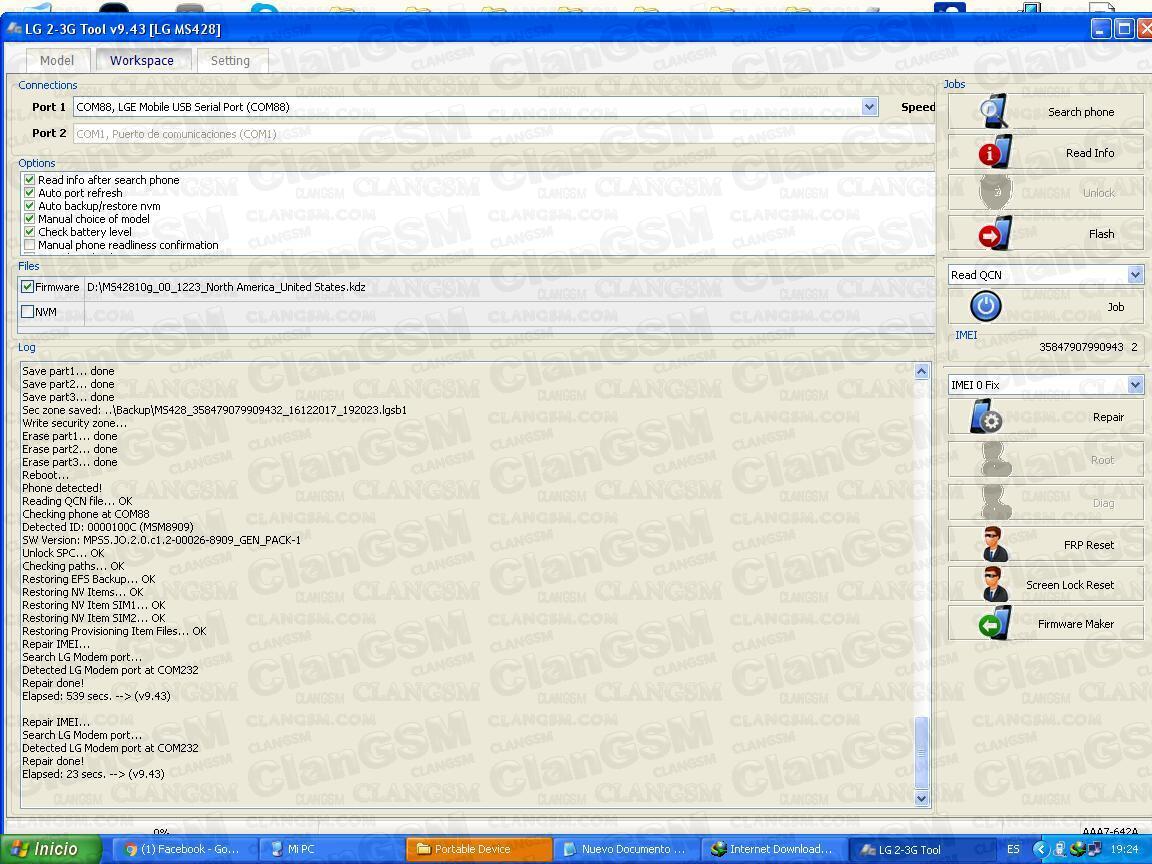Click the Root button
1152x864 pixels.
coord(1045,460)
